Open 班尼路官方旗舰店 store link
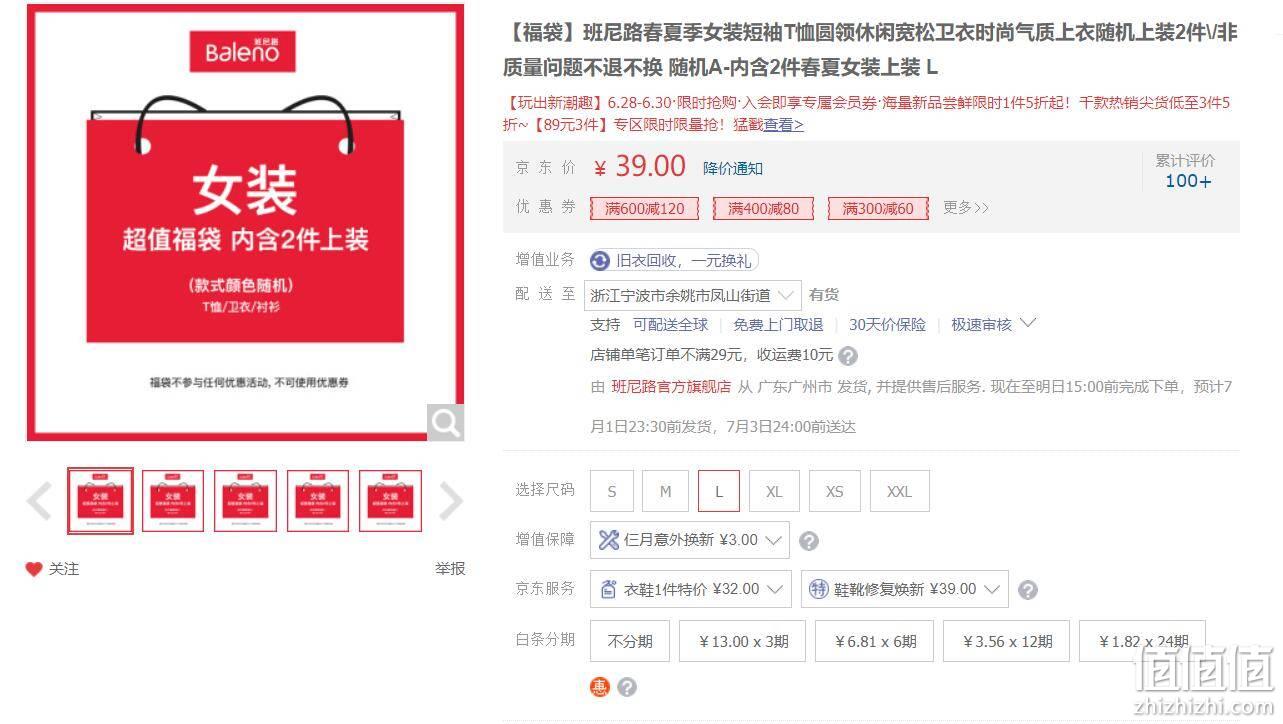Viewport: 1283px width, 724px height. click(671, 387)
